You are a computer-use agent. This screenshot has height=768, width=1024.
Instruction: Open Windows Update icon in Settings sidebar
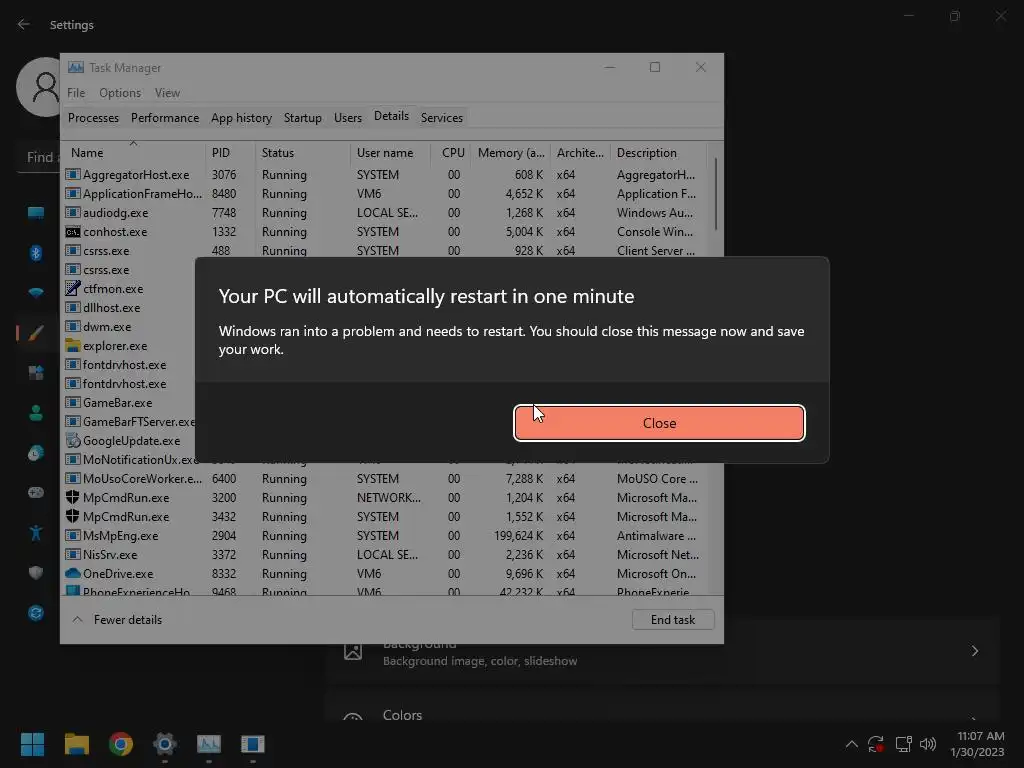pyautogui.click(x=36, y=613)
